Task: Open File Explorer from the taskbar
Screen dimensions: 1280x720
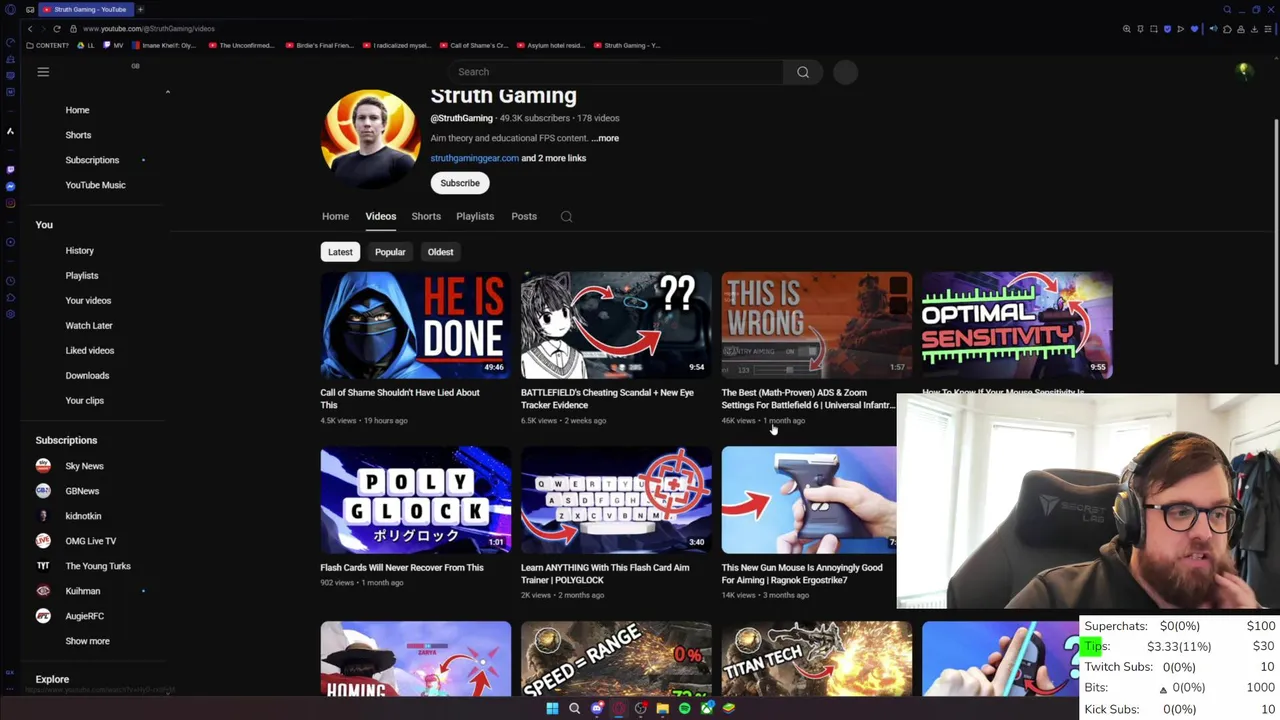Action: coord(662,708)
